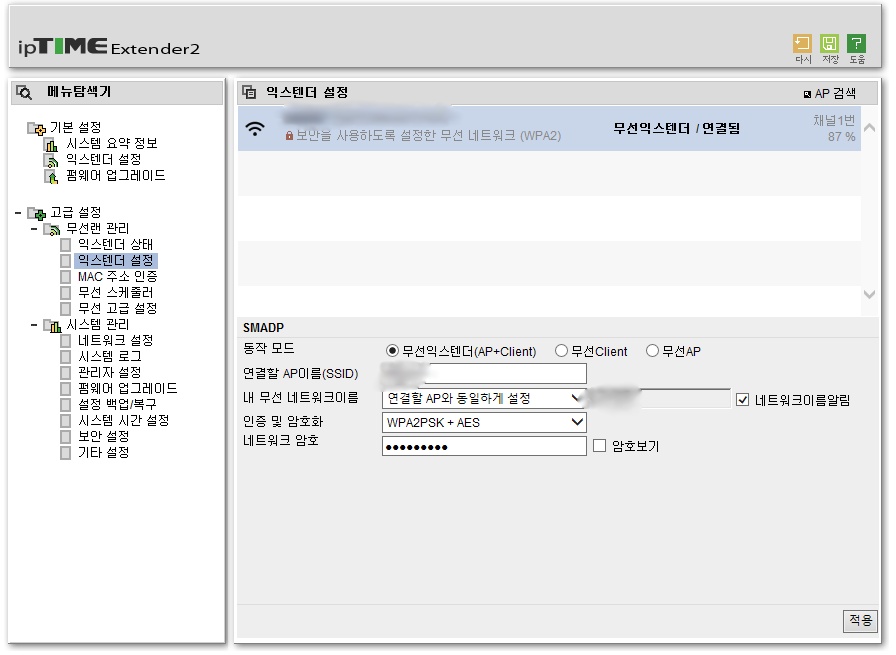Viewport: 896px width, 655px height.
Task: Click the 네트워크 암호 password field
Action: [x=483, y=446]
